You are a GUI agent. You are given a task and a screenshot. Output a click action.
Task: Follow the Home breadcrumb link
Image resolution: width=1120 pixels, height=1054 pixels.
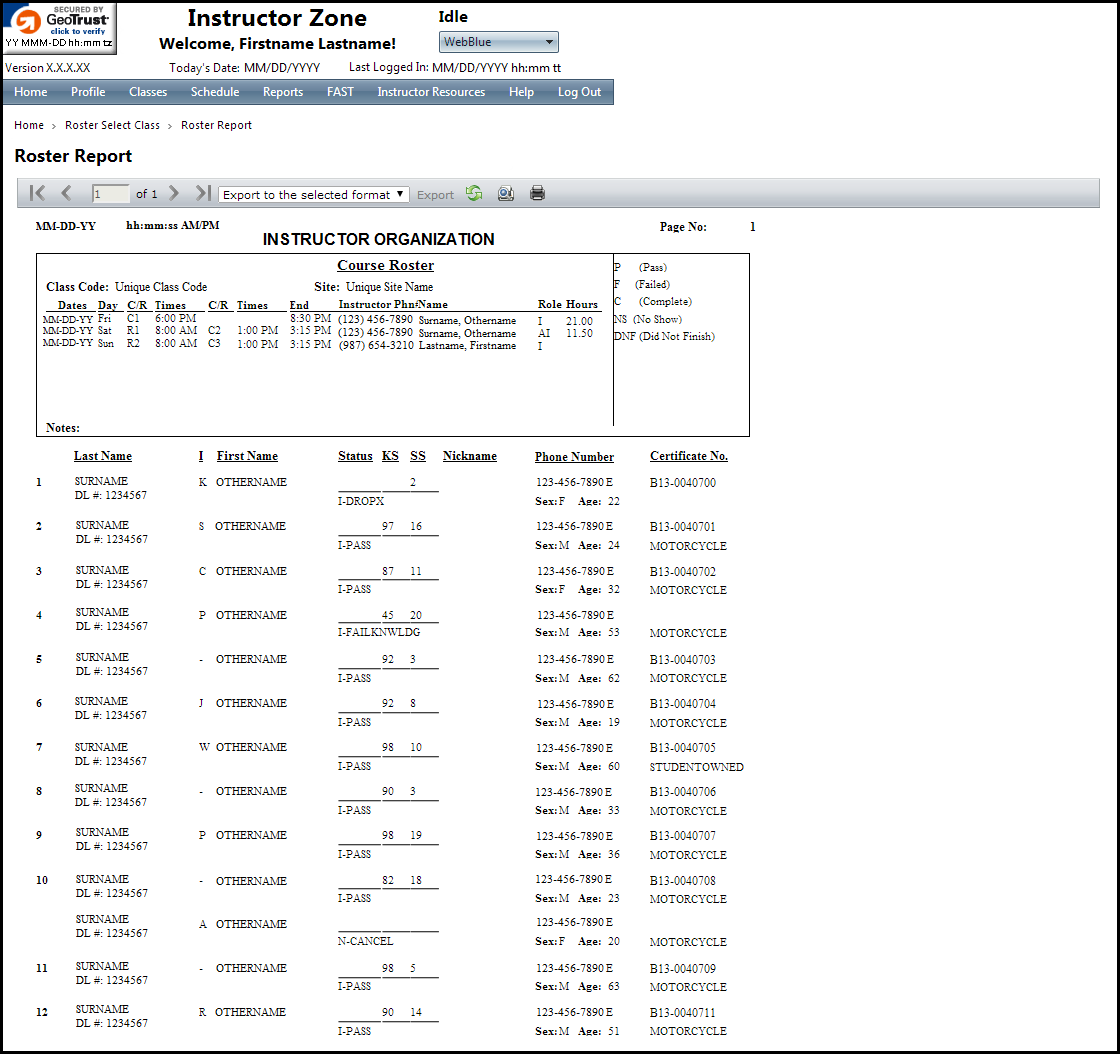[29, 125]
